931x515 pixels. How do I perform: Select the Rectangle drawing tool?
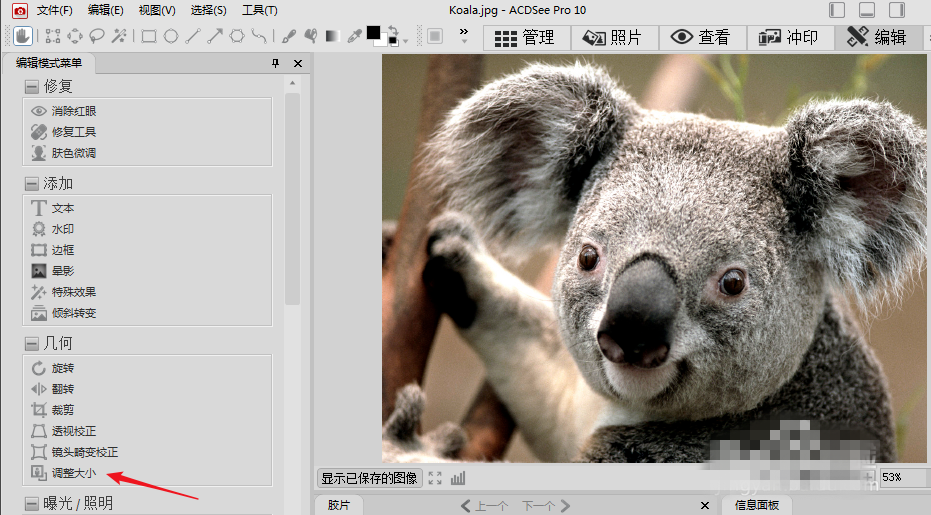pos(148,37)
